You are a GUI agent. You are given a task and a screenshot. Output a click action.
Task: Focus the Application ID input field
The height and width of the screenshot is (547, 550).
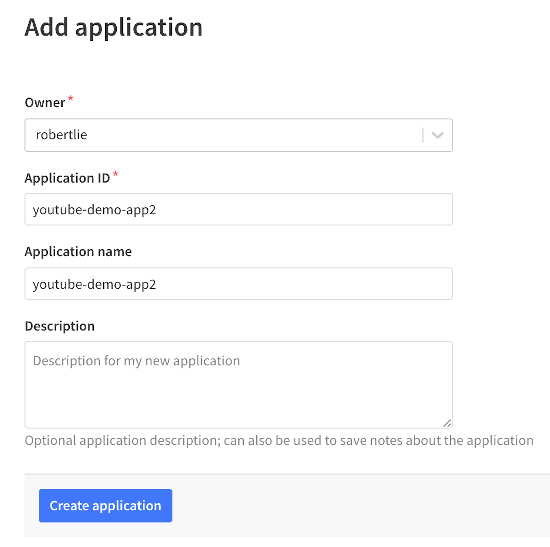(239, 209)
